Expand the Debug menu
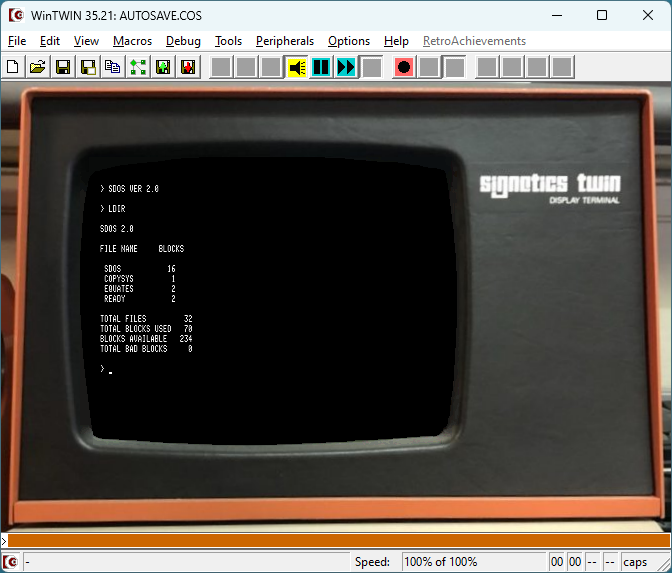The width and height of the screenshot is (672, 573). [x=183, y=41]
